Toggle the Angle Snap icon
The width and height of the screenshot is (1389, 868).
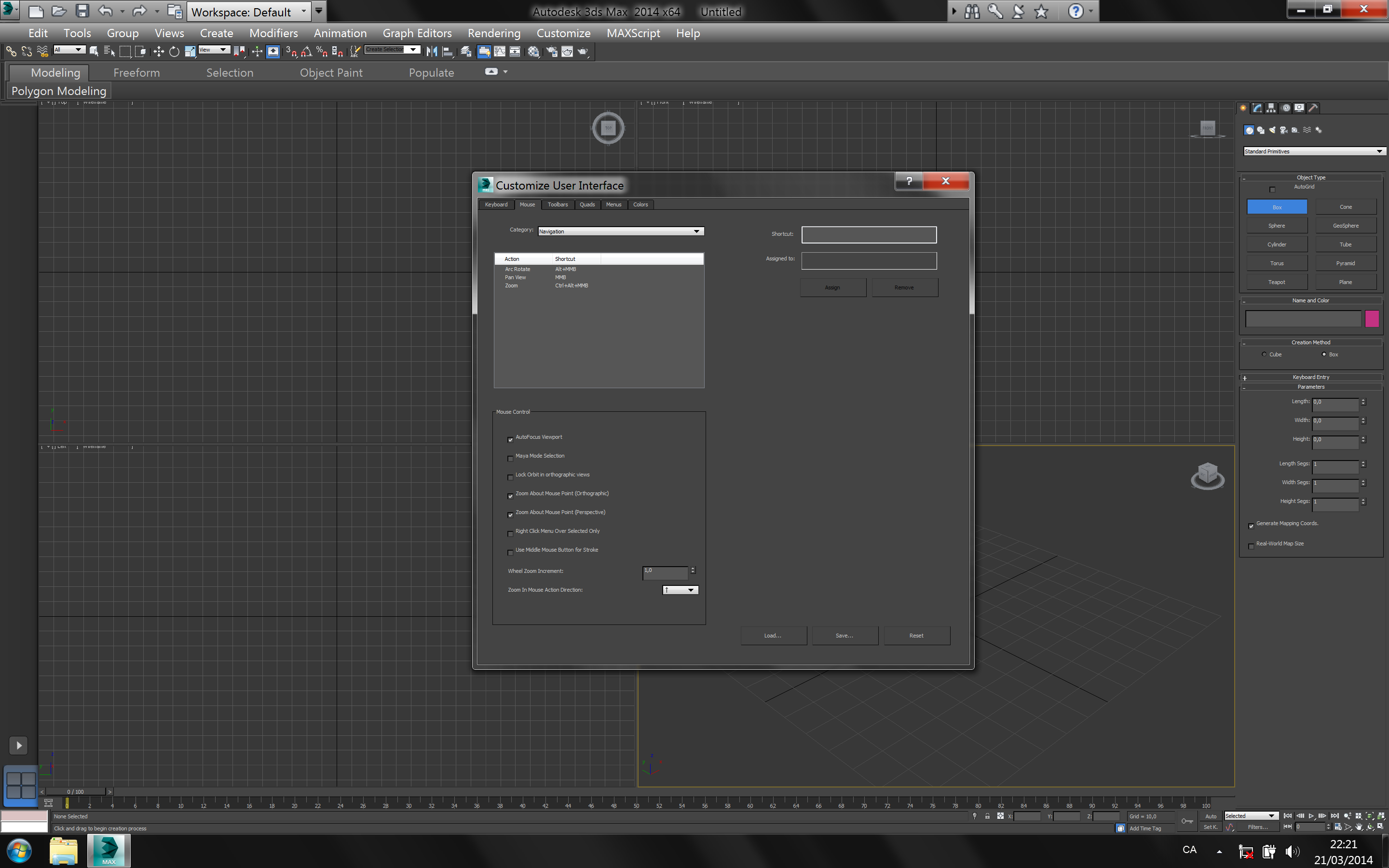coord(307,52)
